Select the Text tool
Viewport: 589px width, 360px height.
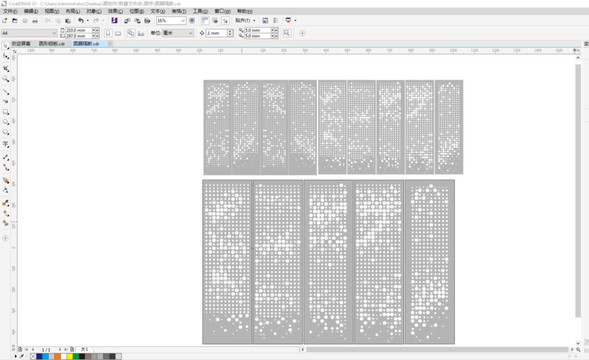coord(6,144)
